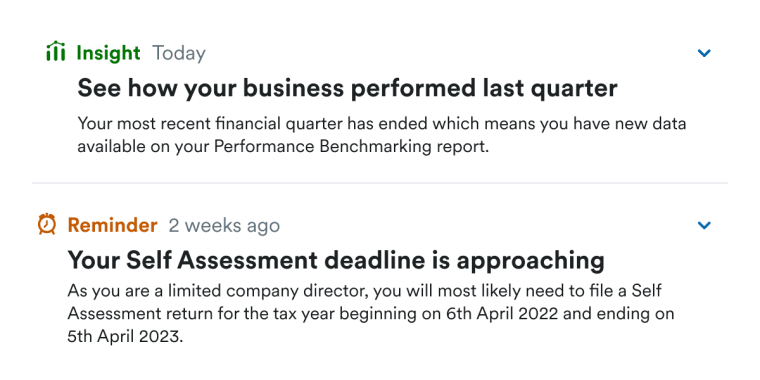
Task: Expand the Insight notification chevron
Action: 704,53
